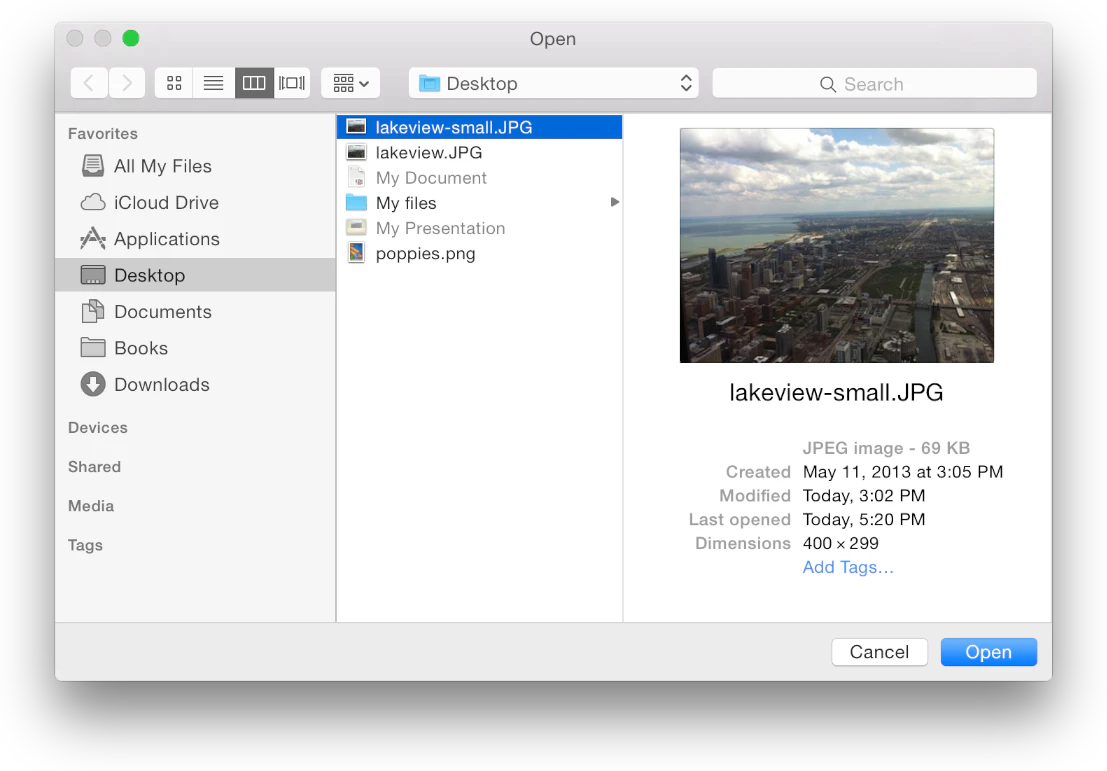
Task: Click the poppies.png file icon
Action: (x=357, y=253)
